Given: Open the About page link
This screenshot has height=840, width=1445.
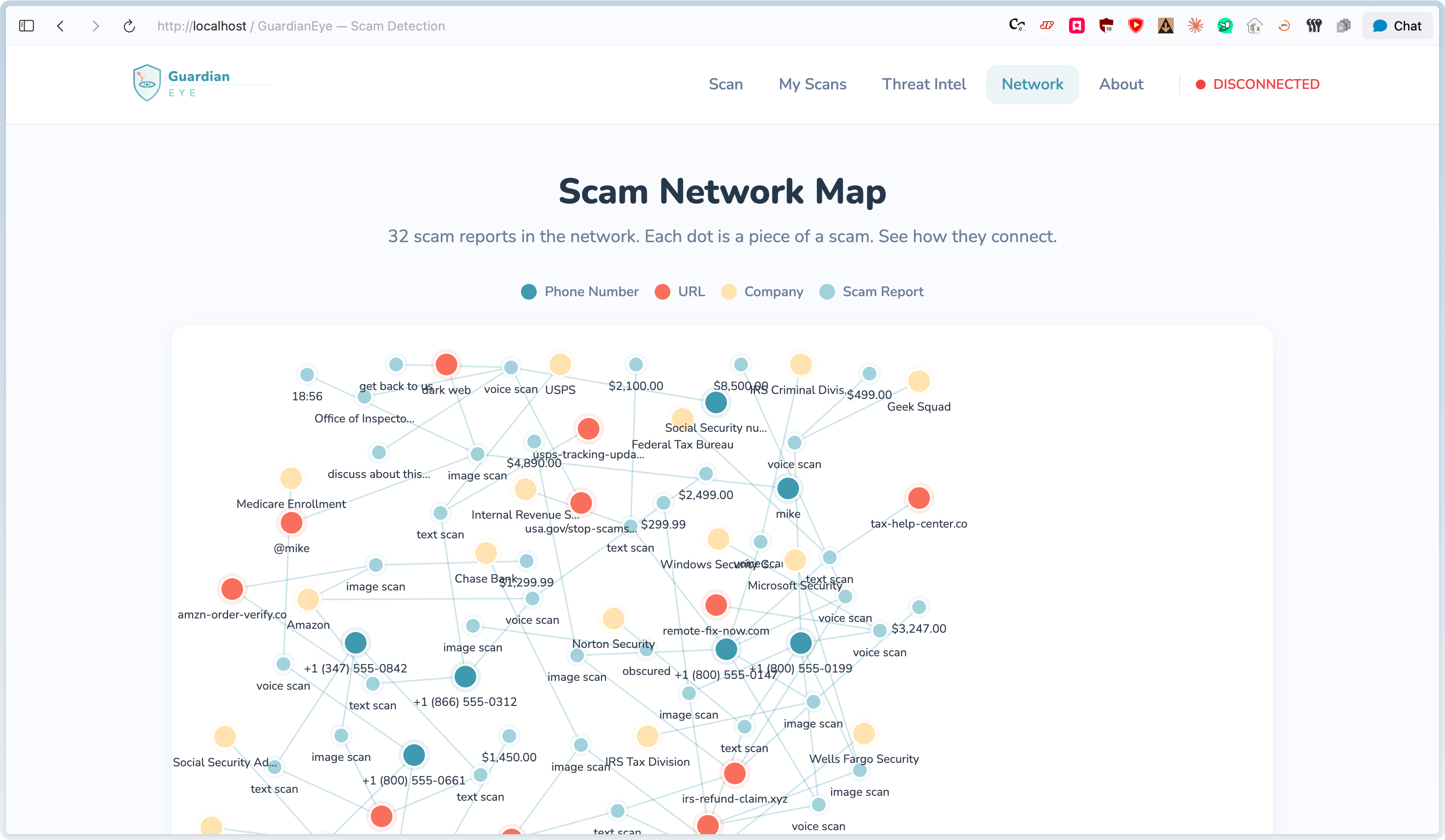Looking at the screenshot, I should point(1121,84).
